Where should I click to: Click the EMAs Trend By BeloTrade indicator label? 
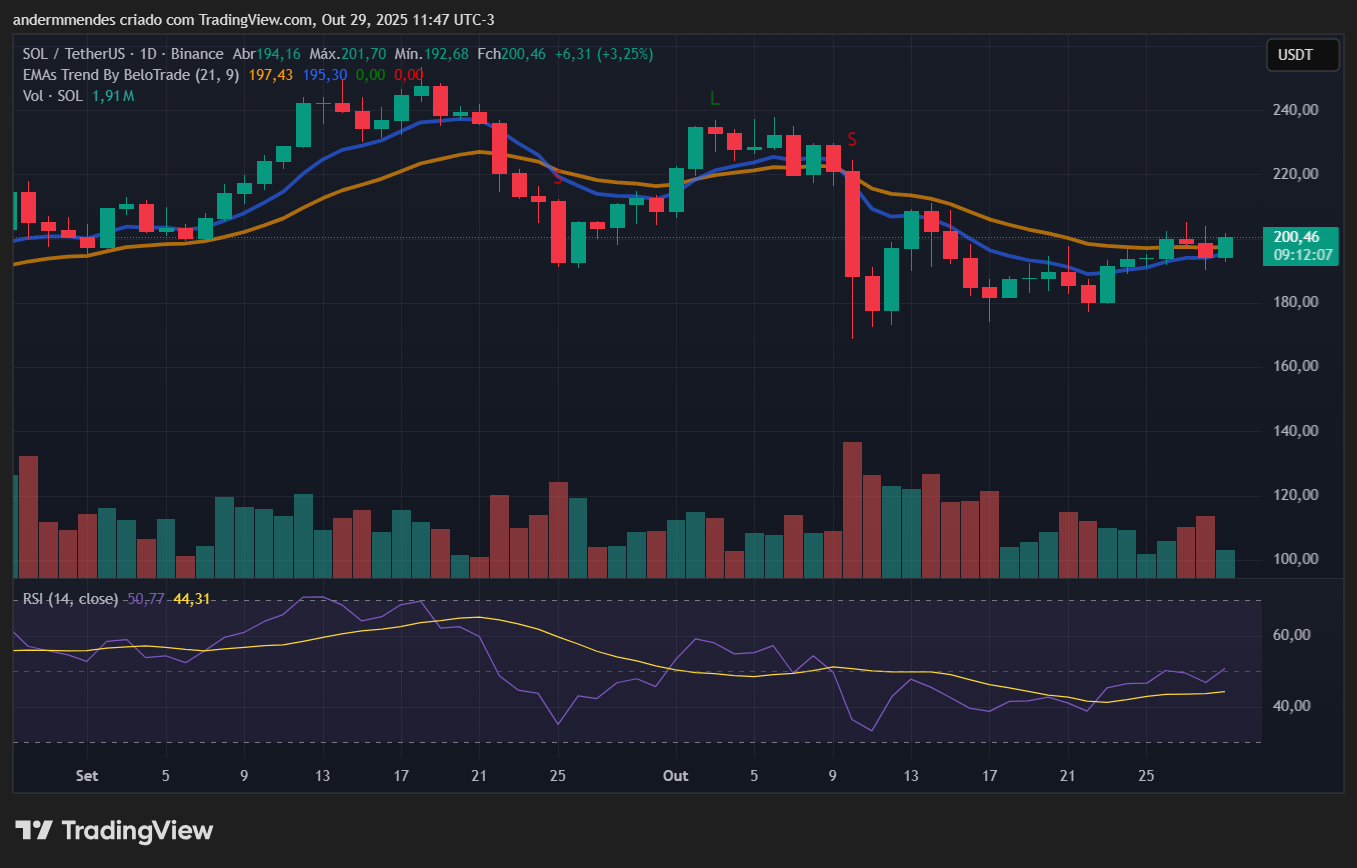(x=122, y=75)
